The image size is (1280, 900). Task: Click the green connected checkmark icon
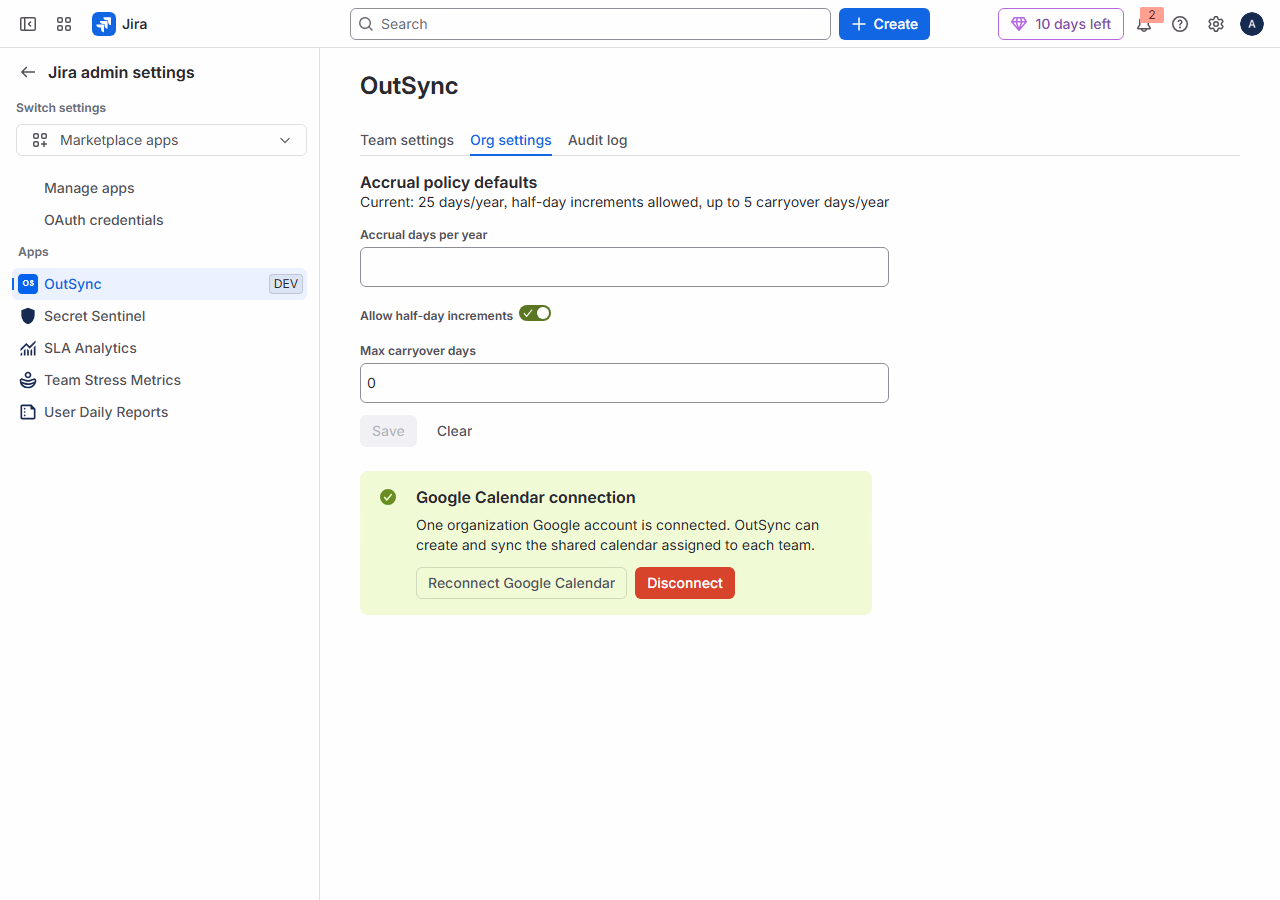388,497
